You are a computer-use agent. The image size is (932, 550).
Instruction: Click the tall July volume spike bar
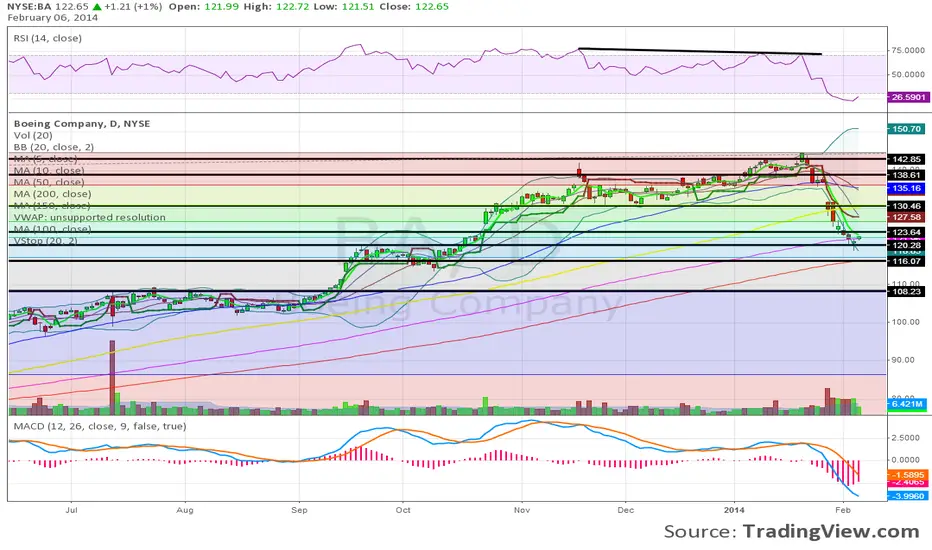coord(111,377)
